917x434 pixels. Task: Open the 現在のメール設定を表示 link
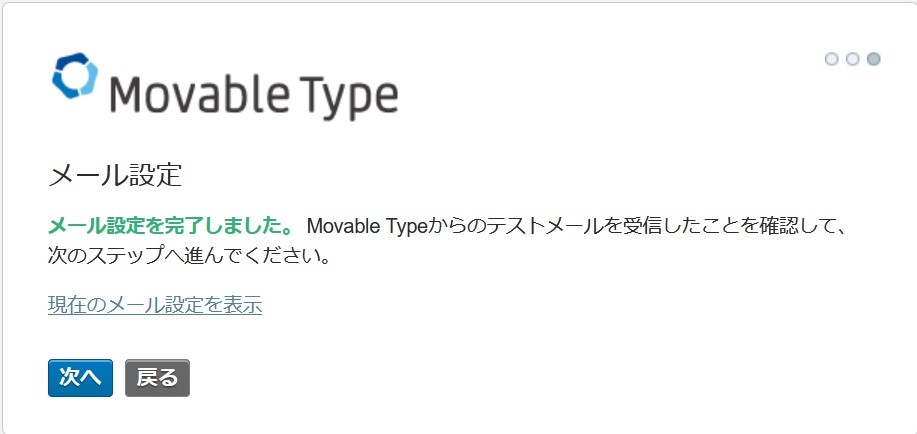pyautogui.click(x=155, y=305)
